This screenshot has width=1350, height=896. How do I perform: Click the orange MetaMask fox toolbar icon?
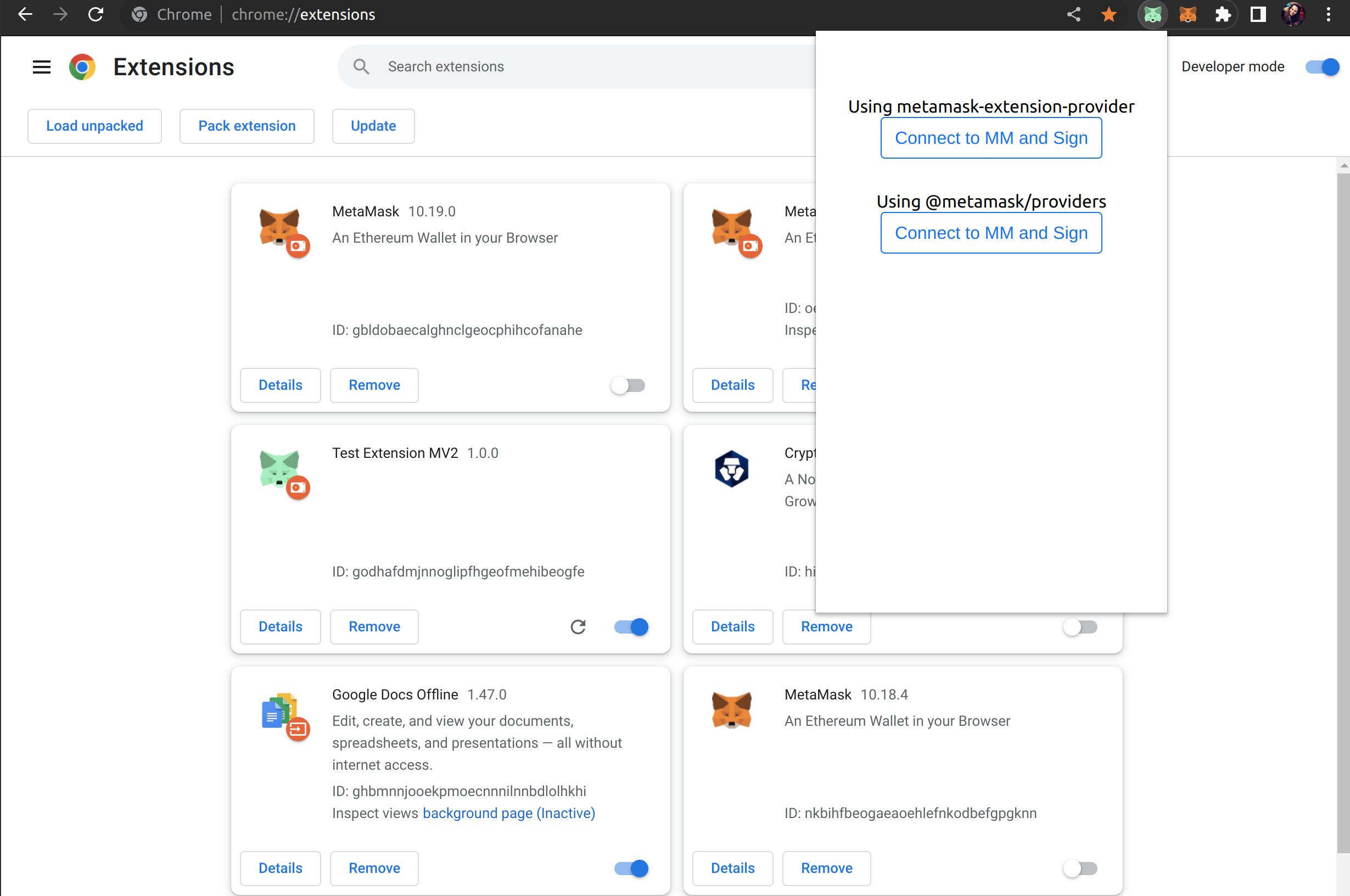[1187, 14]
